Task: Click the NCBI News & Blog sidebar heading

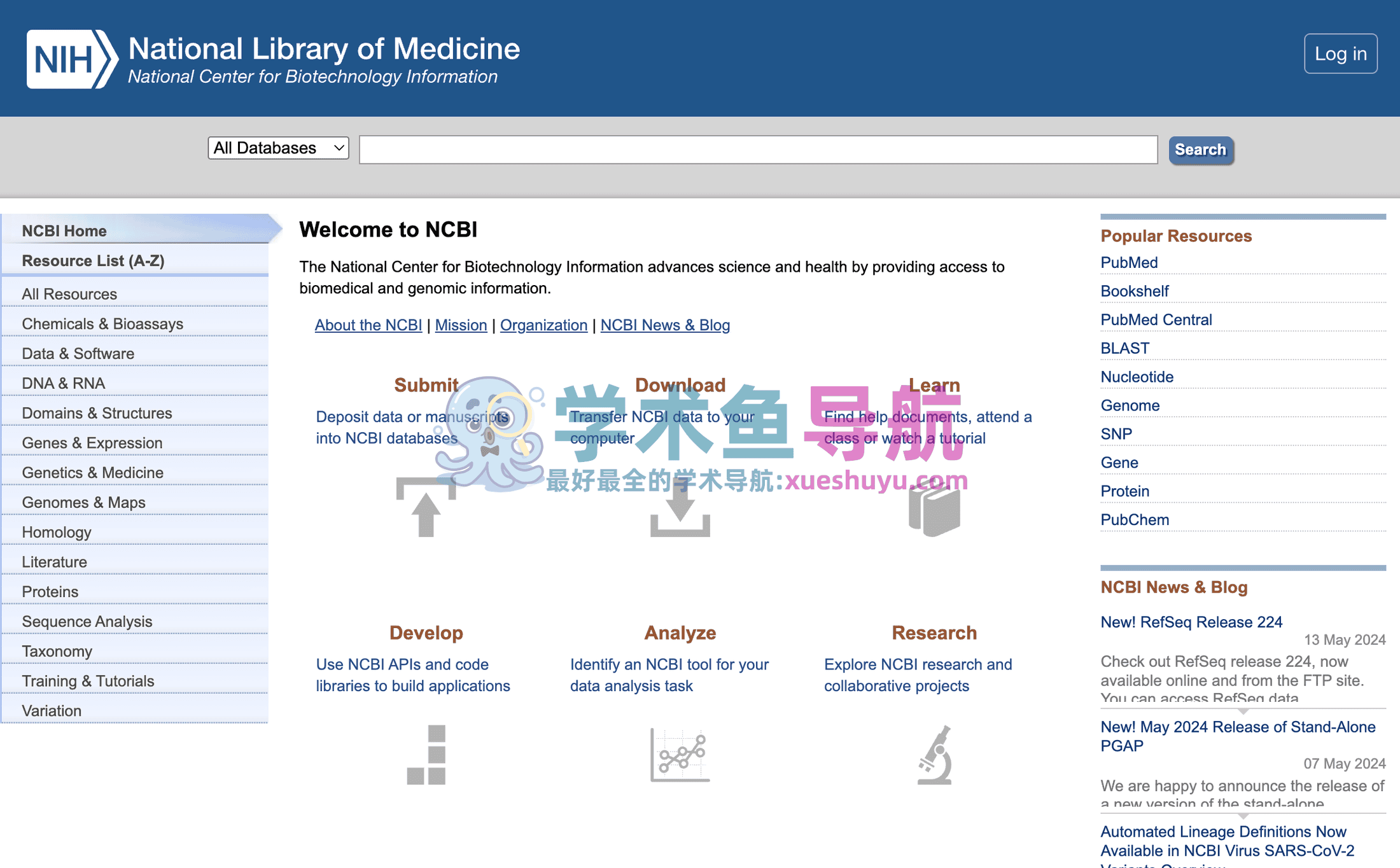Action: 1173,587
